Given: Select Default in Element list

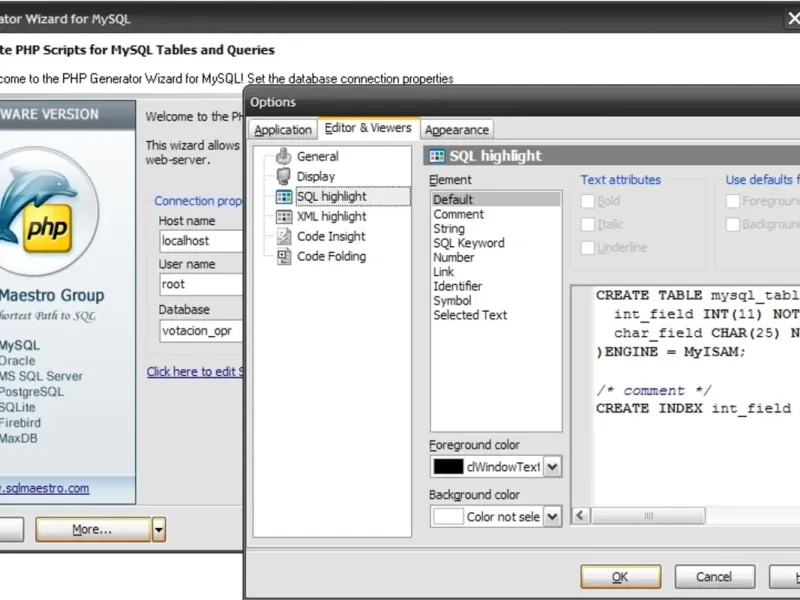Looking at the screenshot, I should (x=496, y=199).
